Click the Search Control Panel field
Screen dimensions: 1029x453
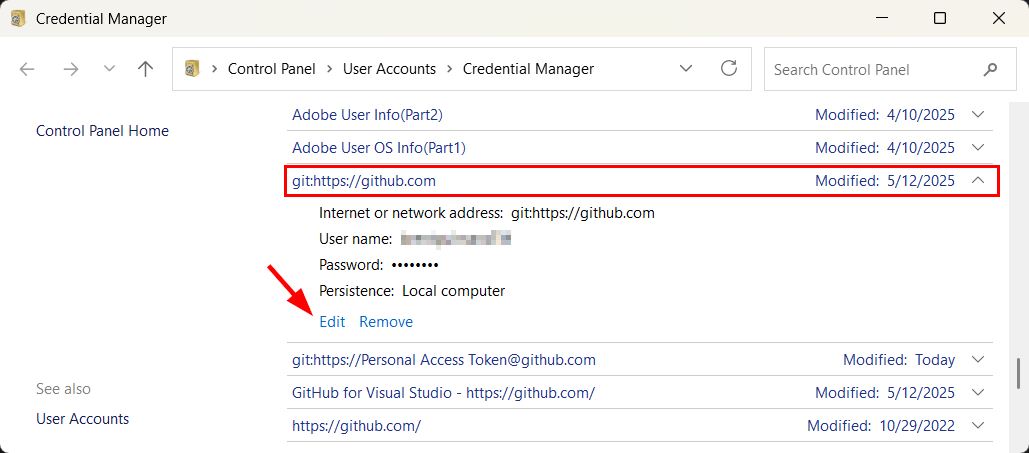pyautogui.click(x=868, y=70)
